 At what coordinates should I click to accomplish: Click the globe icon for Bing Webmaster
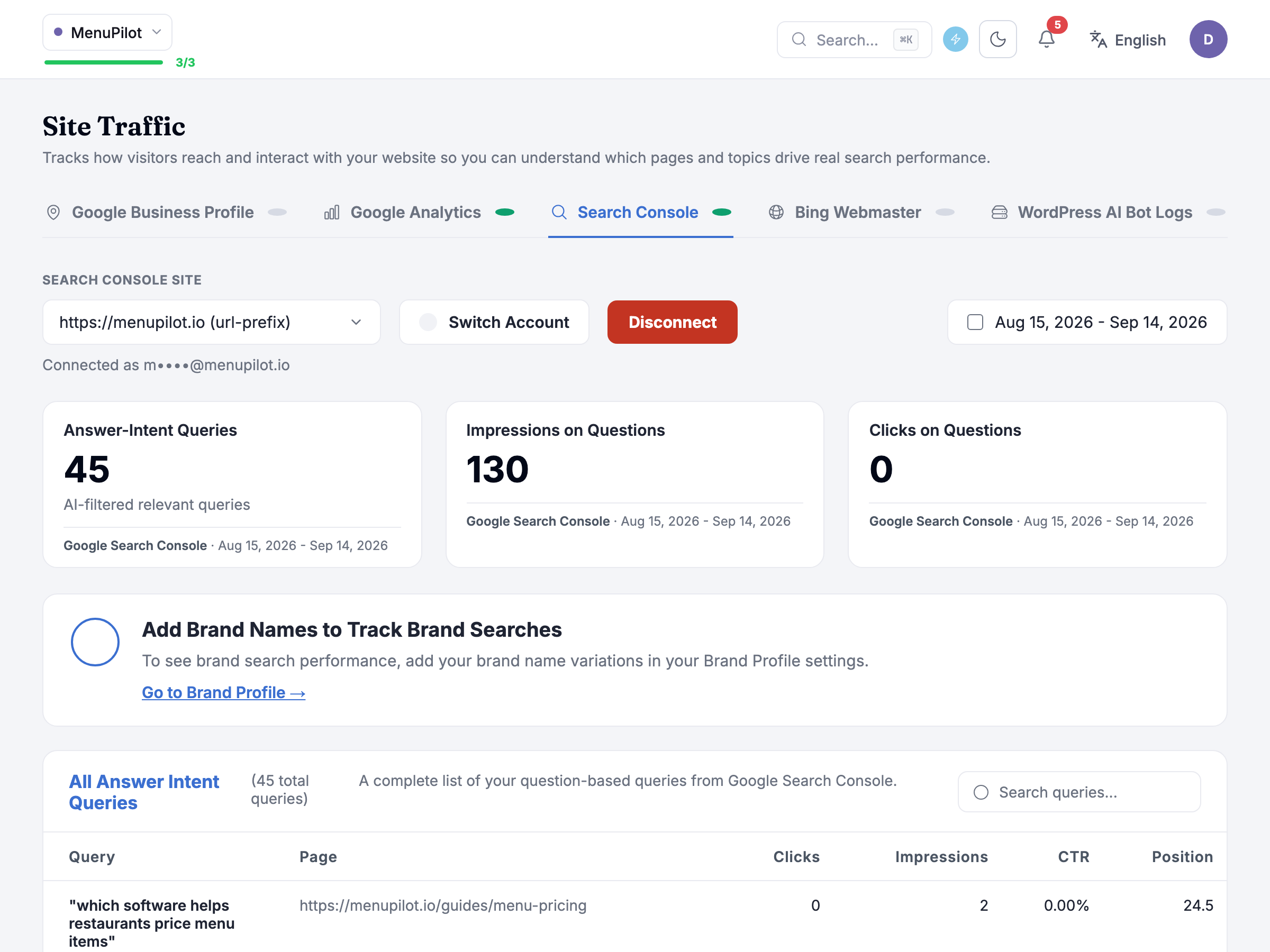pos(776,212)
